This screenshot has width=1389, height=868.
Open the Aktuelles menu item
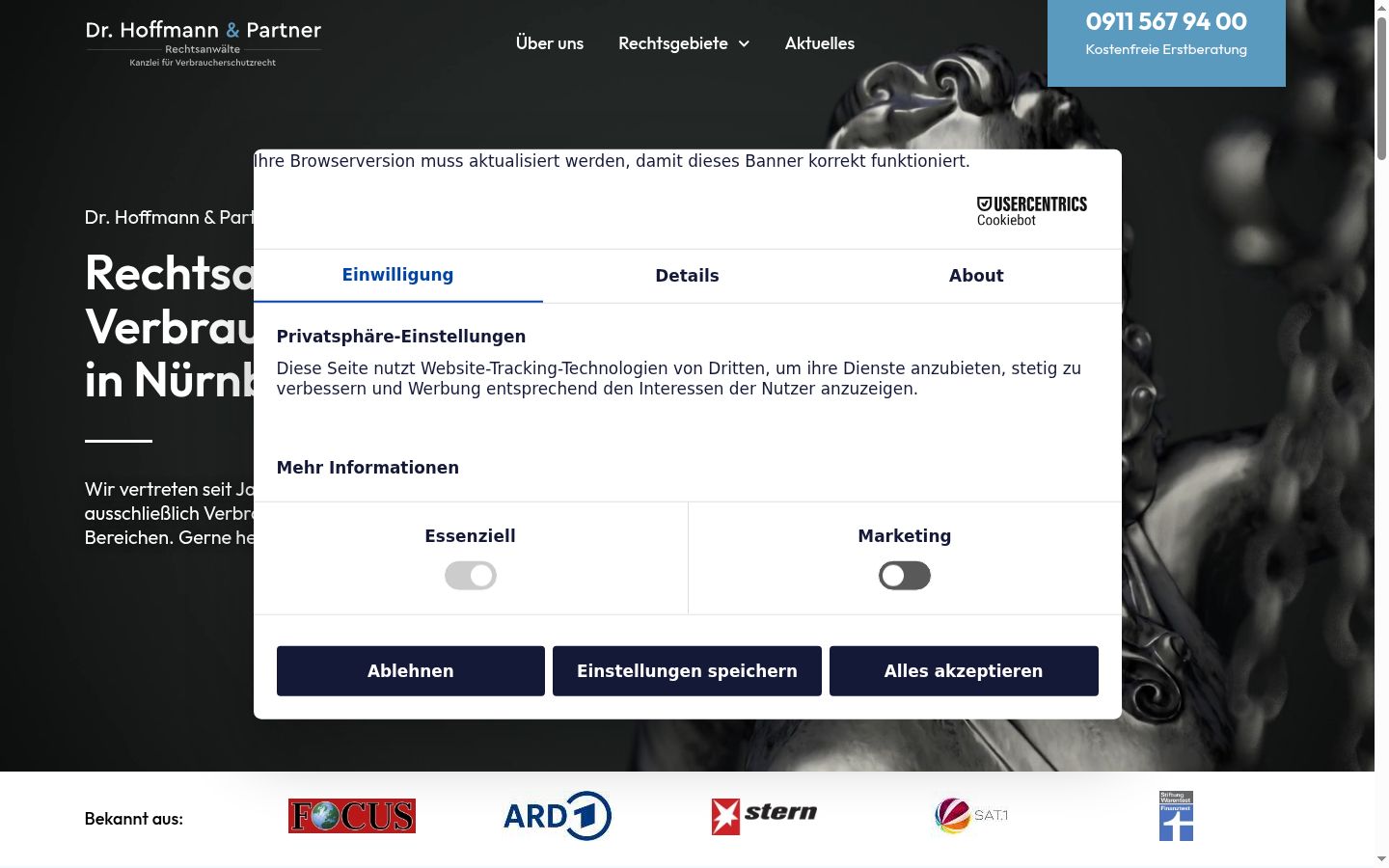click(x=820, y=43)
